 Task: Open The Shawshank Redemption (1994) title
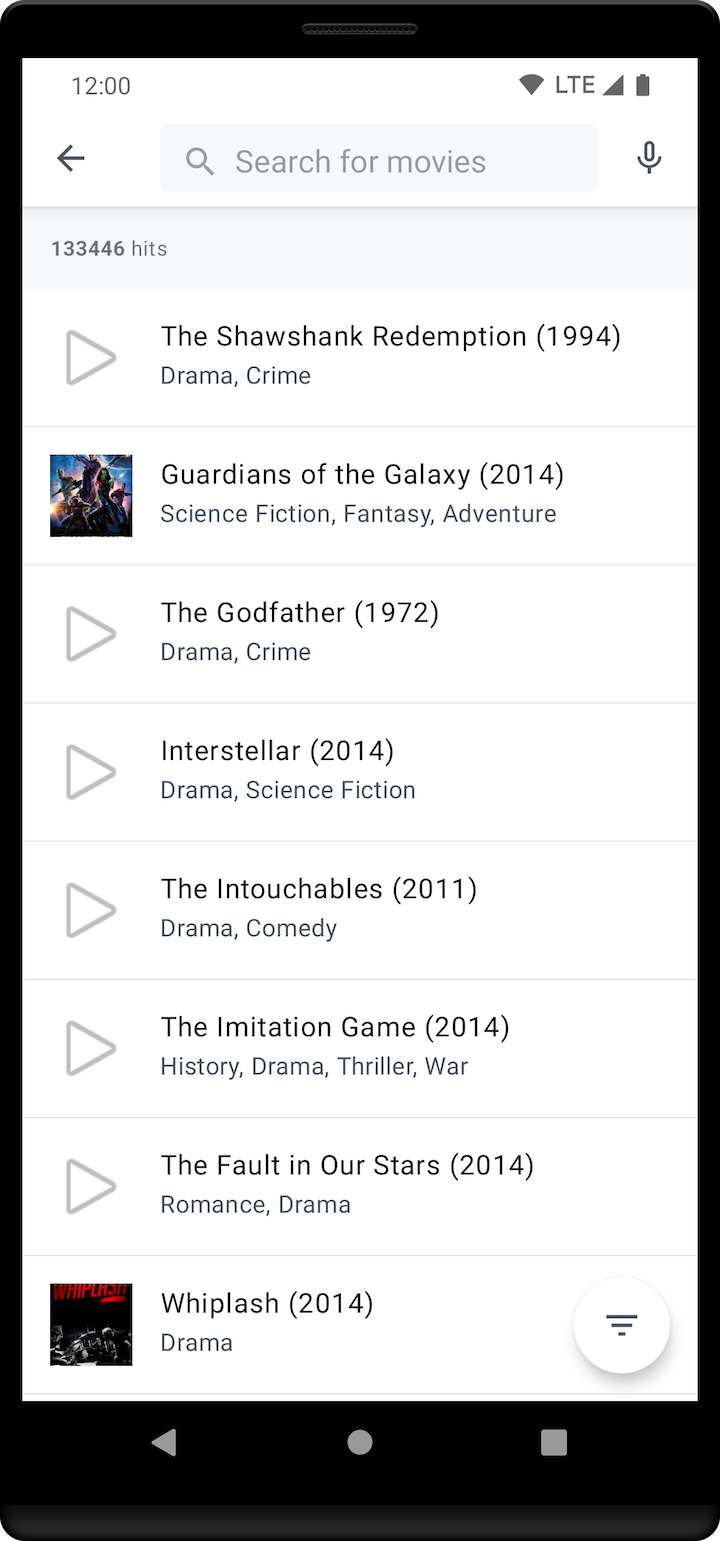point(390,337)
